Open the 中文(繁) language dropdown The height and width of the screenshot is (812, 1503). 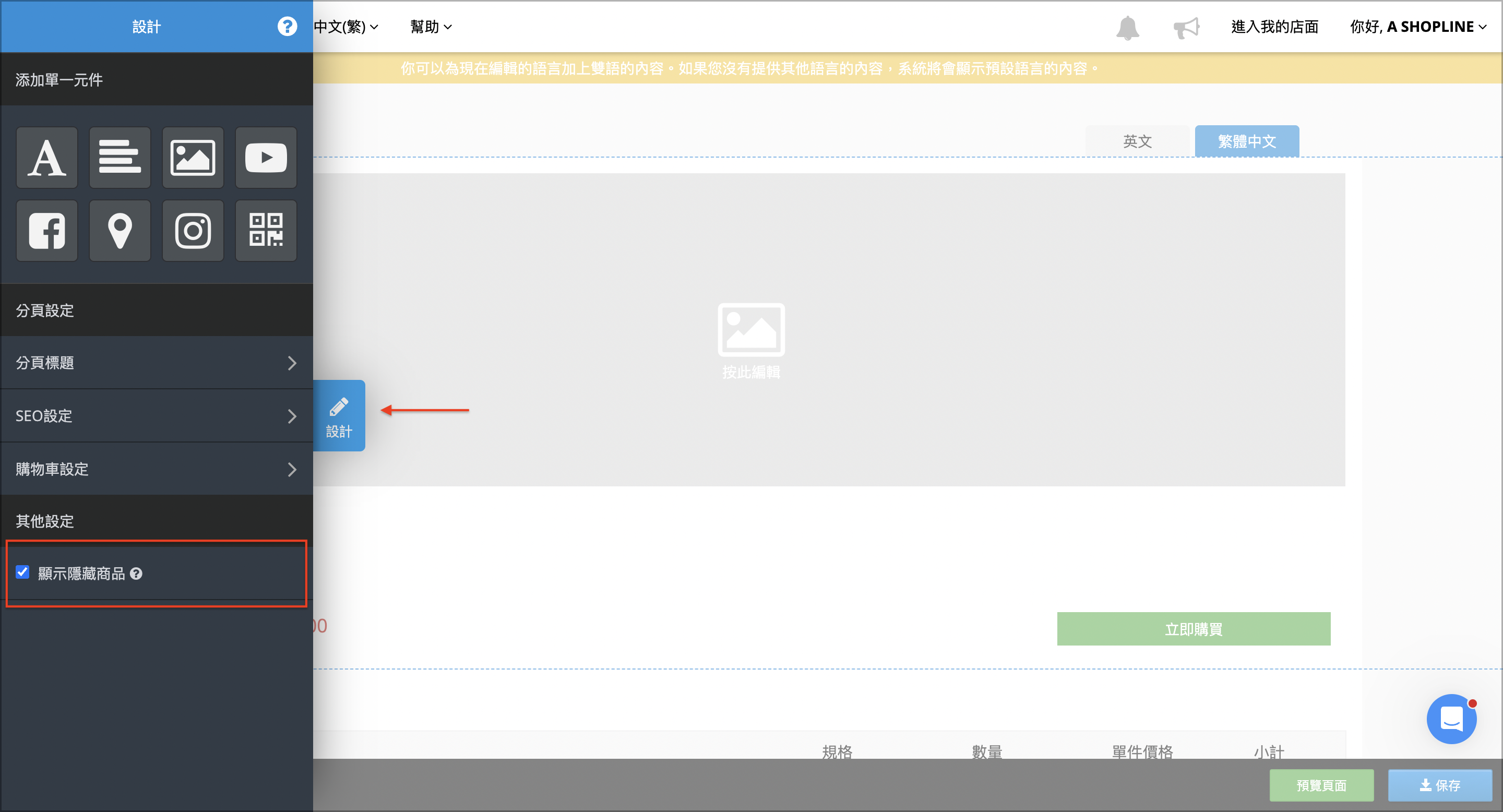[x=346, y=27]
